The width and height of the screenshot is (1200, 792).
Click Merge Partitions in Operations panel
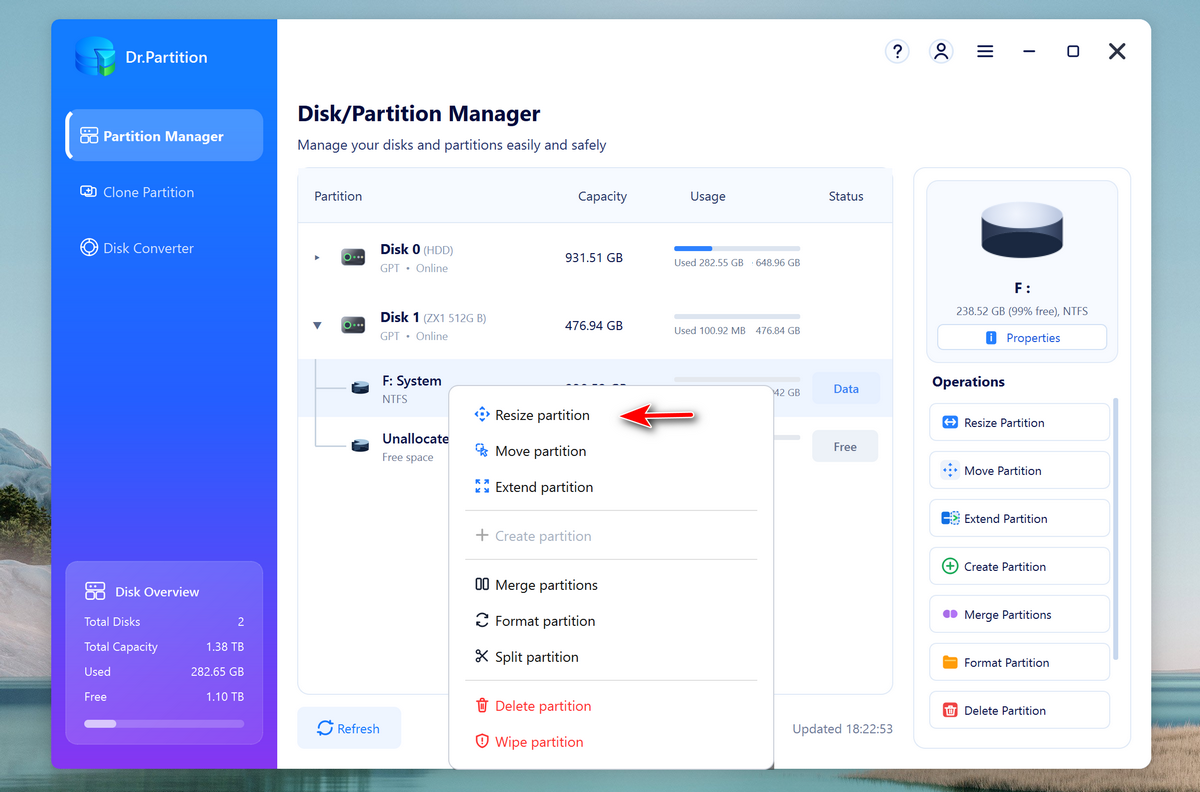click(x=1019, y=614)
